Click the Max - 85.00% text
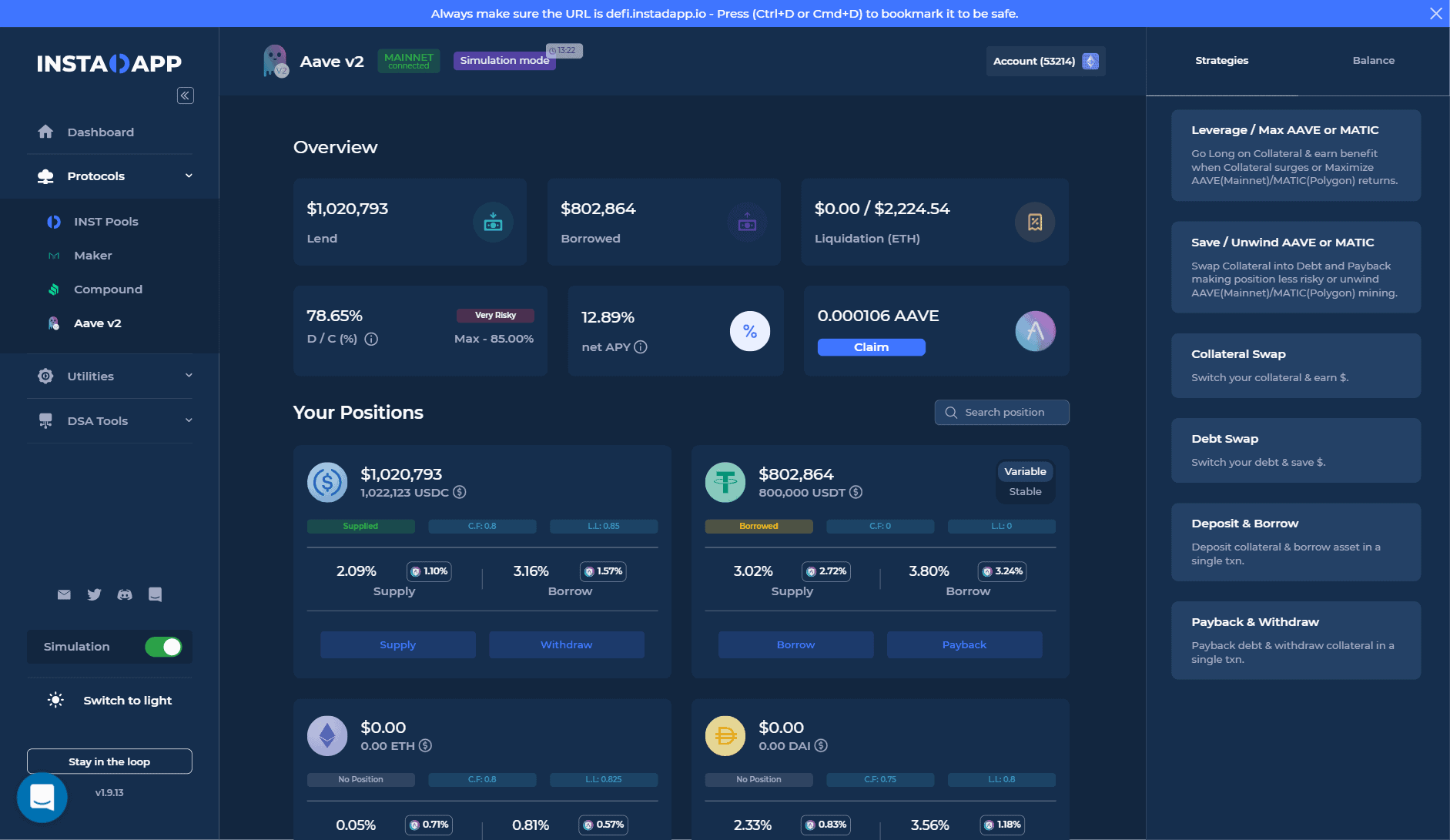1450x840 pixels. point(494,339)
